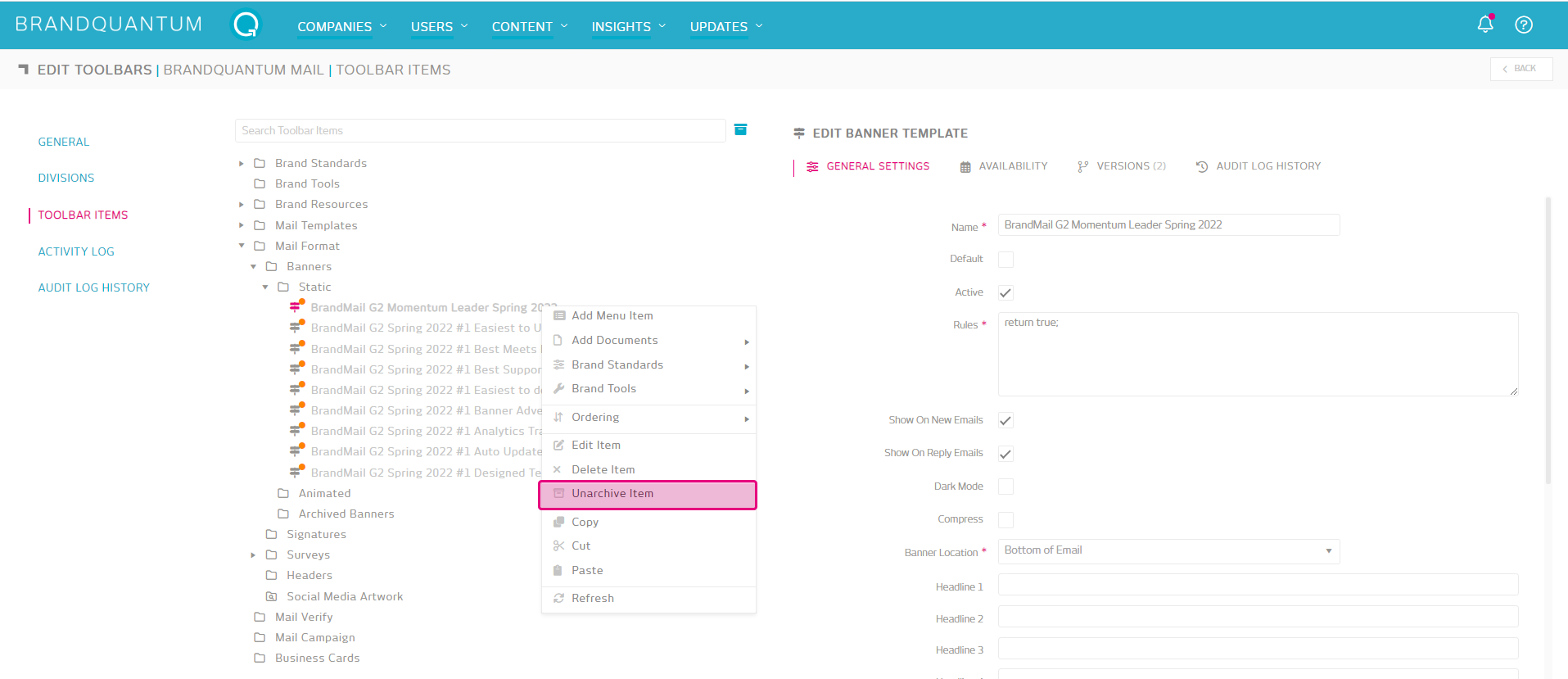Click the Archived Banners folder icon
Image resolution: width=1568 pixels, height=679 pixels.
[283, 514]
